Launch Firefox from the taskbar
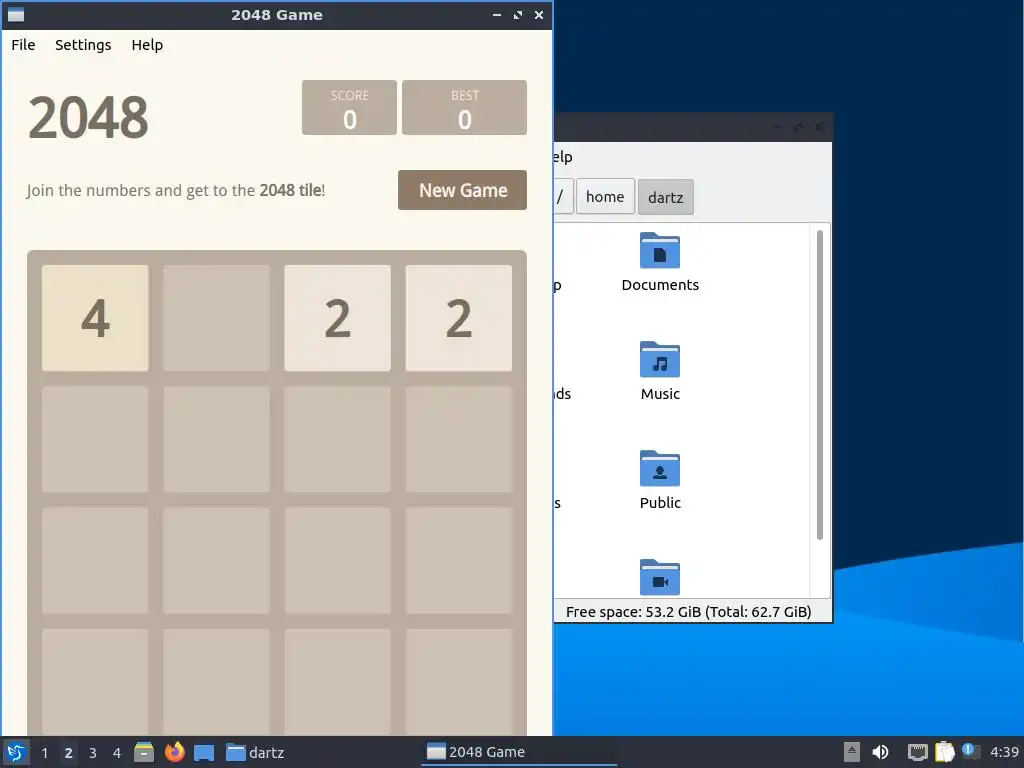The height and width of the screenshot is (768, 1024). pyautogui.click(x=174, y=752)
